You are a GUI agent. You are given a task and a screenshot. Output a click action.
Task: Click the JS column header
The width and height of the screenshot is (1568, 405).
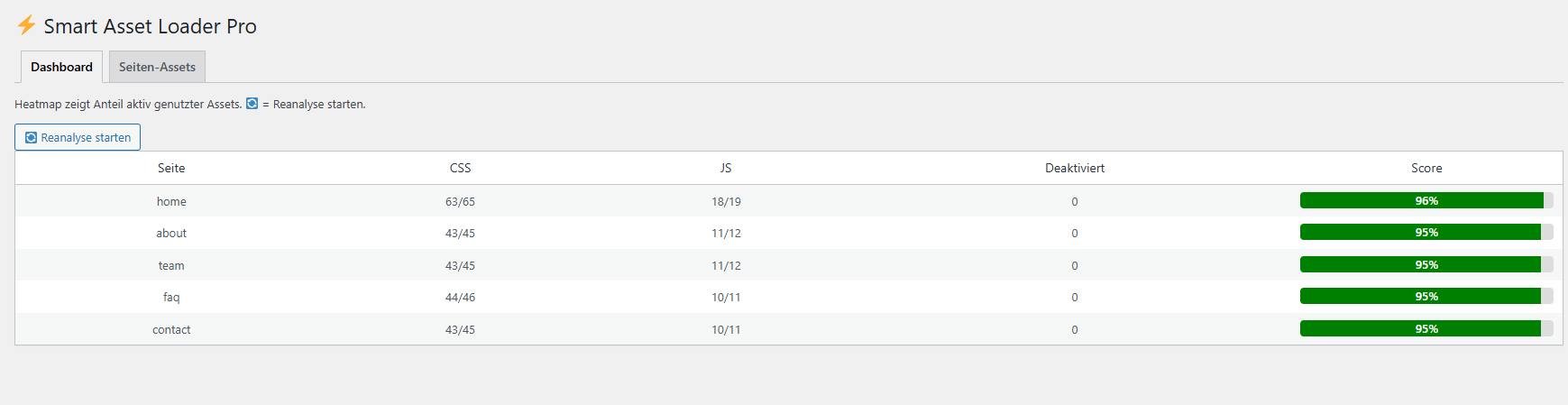[x=726, y=168]
